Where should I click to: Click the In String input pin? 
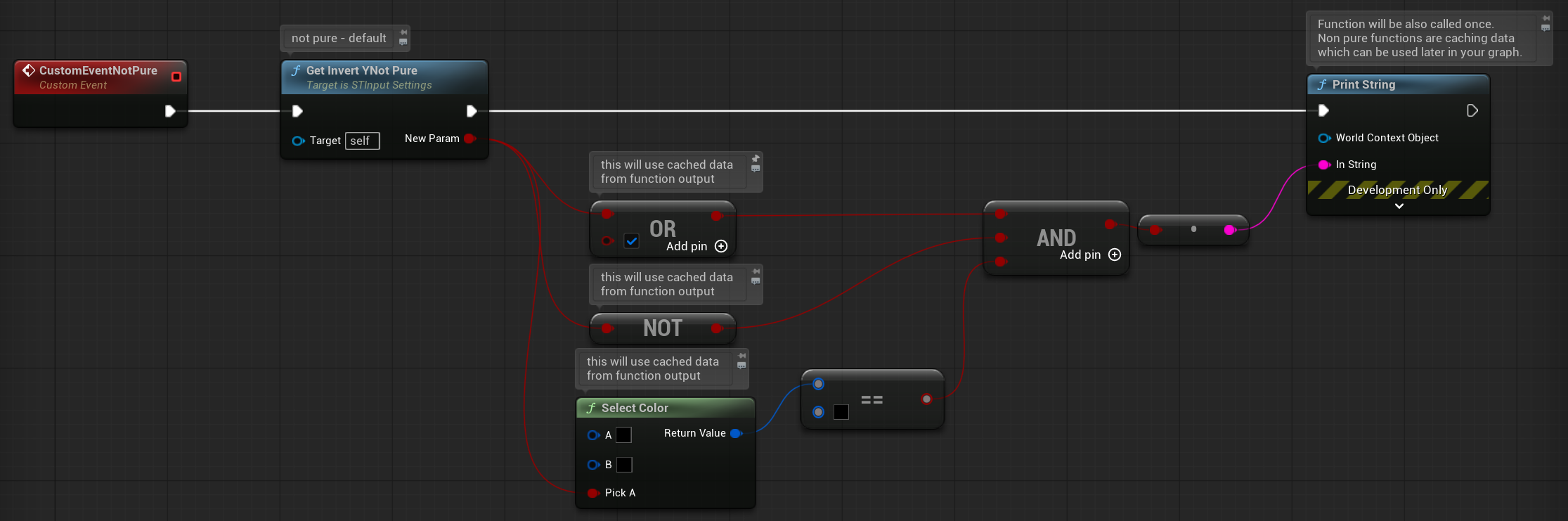click(1324, 165)
